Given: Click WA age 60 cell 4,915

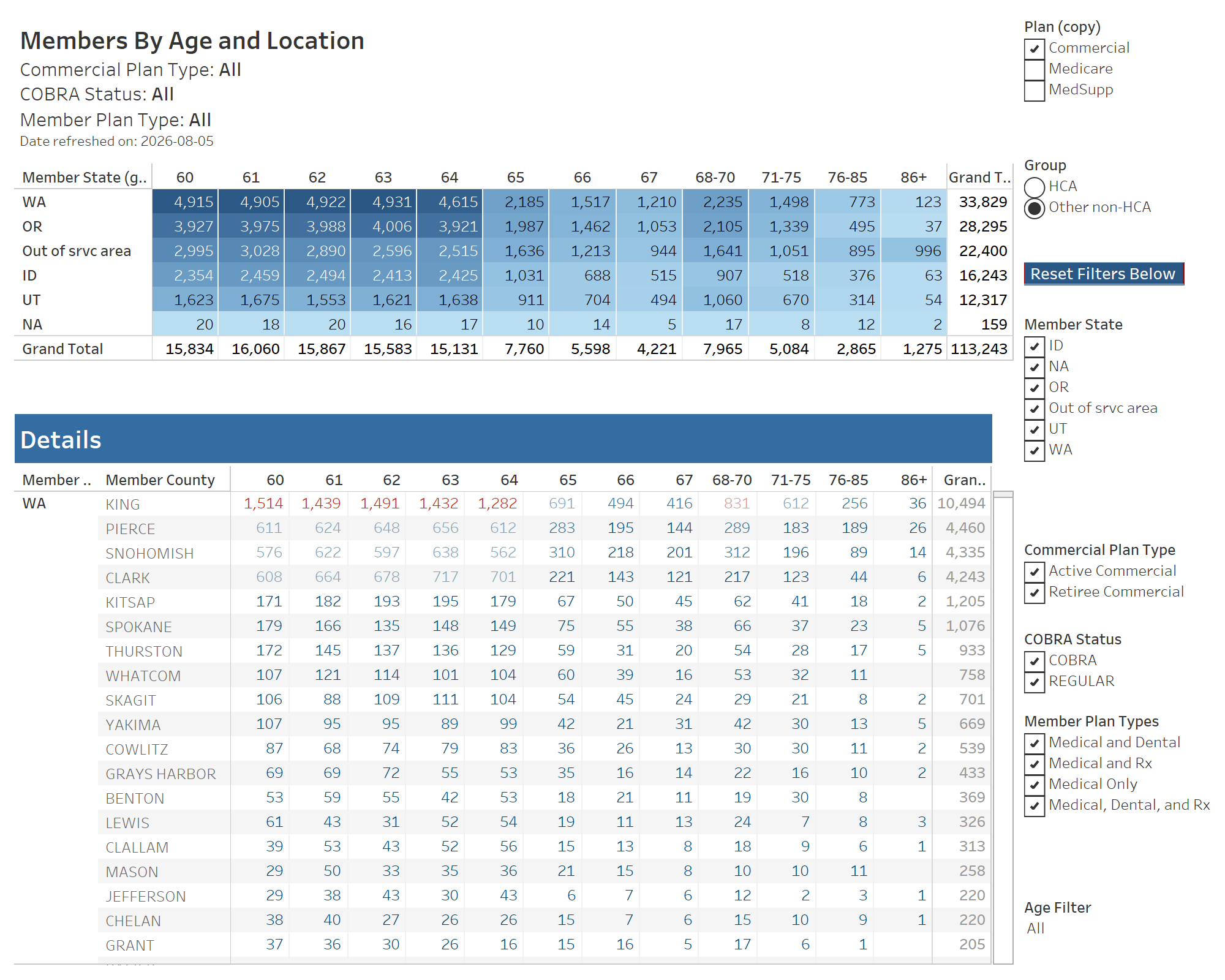Looking at the screenshot, I should click(x=185, y=202).
